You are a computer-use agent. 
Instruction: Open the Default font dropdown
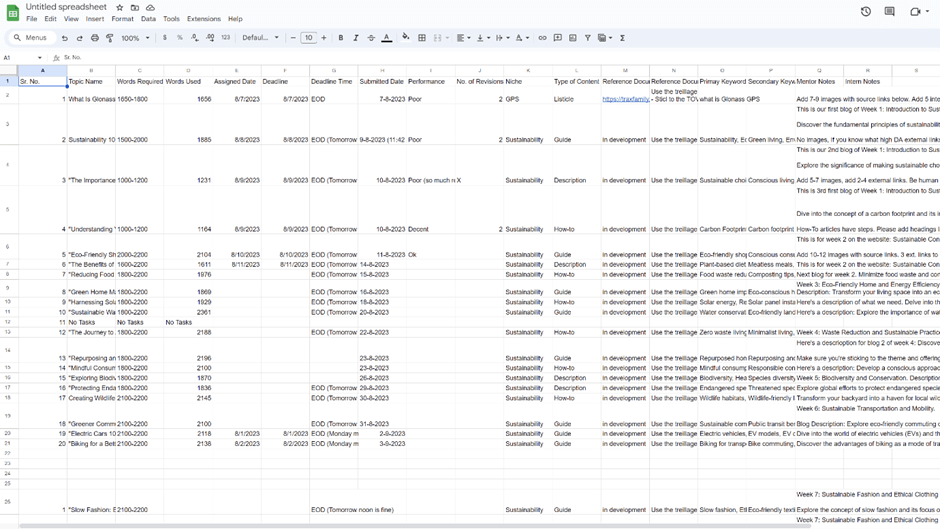(x=260, y=38)
